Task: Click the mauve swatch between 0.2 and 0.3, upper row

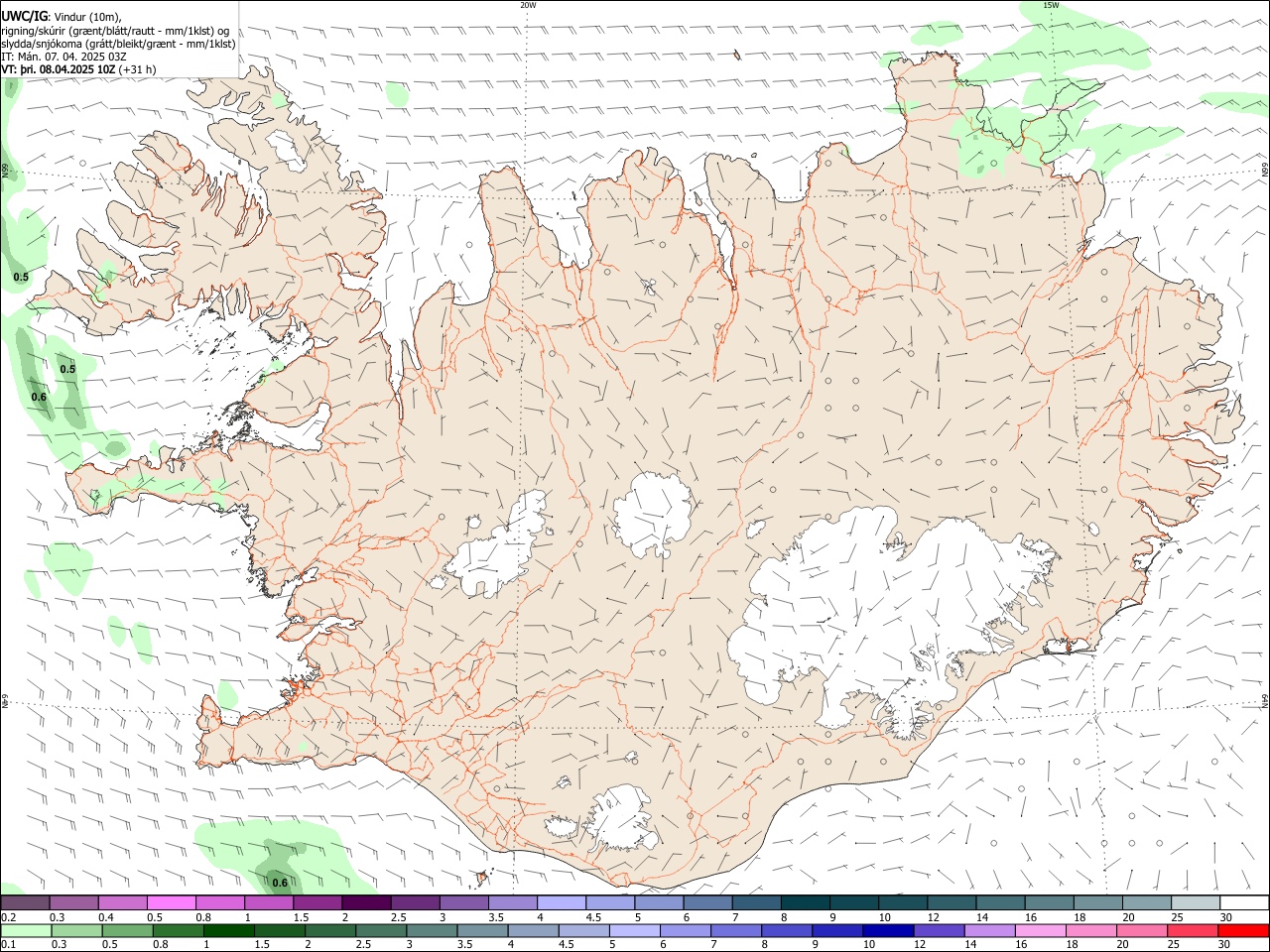Action: pyautogui.click(x=25, y=903)
